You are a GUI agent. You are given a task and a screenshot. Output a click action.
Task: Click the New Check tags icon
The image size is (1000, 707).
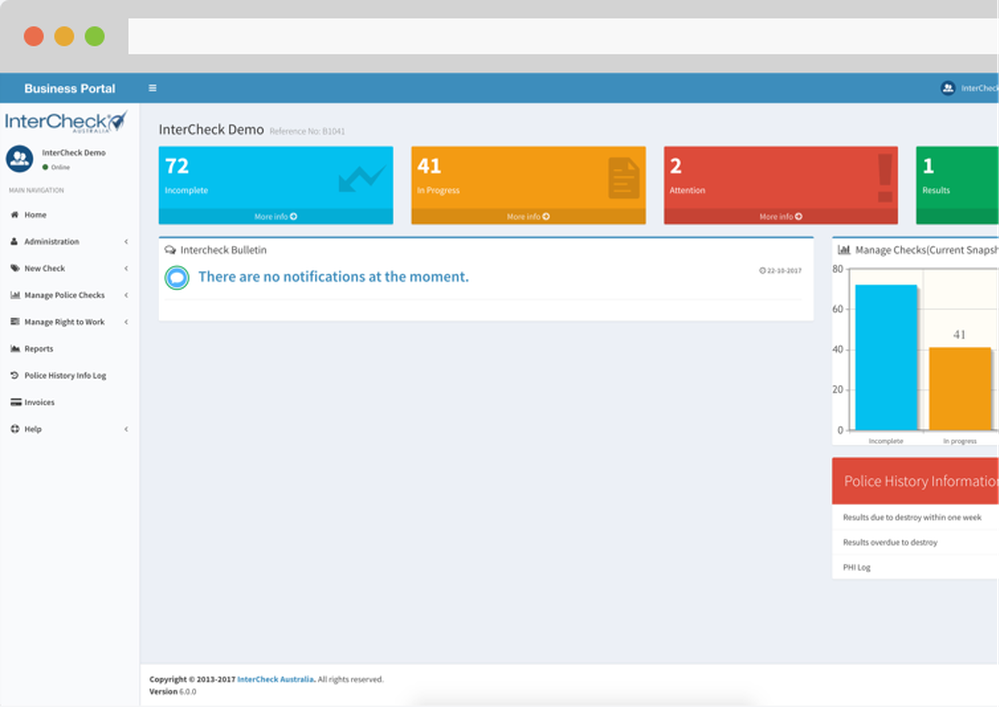[15, 268]
